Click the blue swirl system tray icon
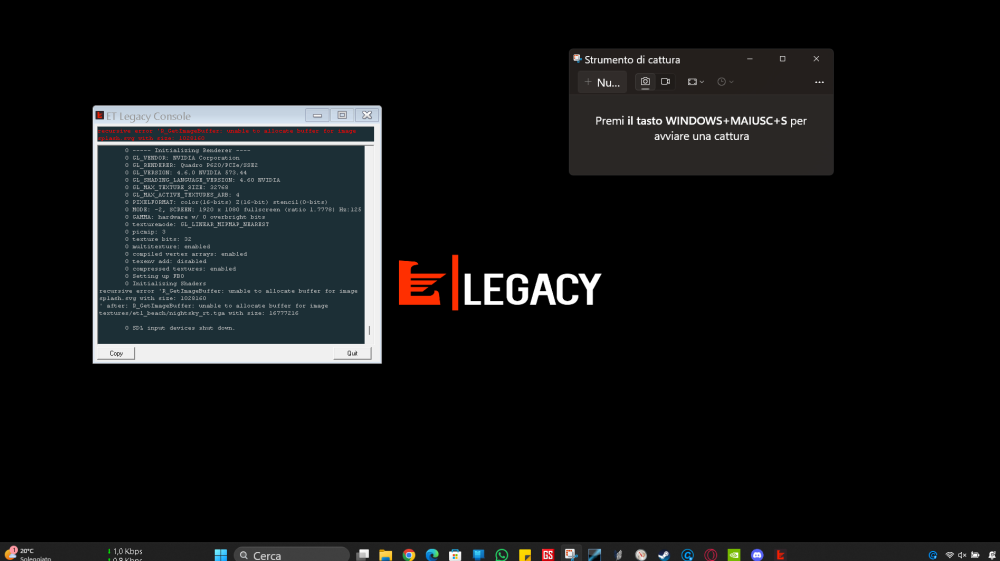This screenshot has height=561, width=1000. point(933,555)
